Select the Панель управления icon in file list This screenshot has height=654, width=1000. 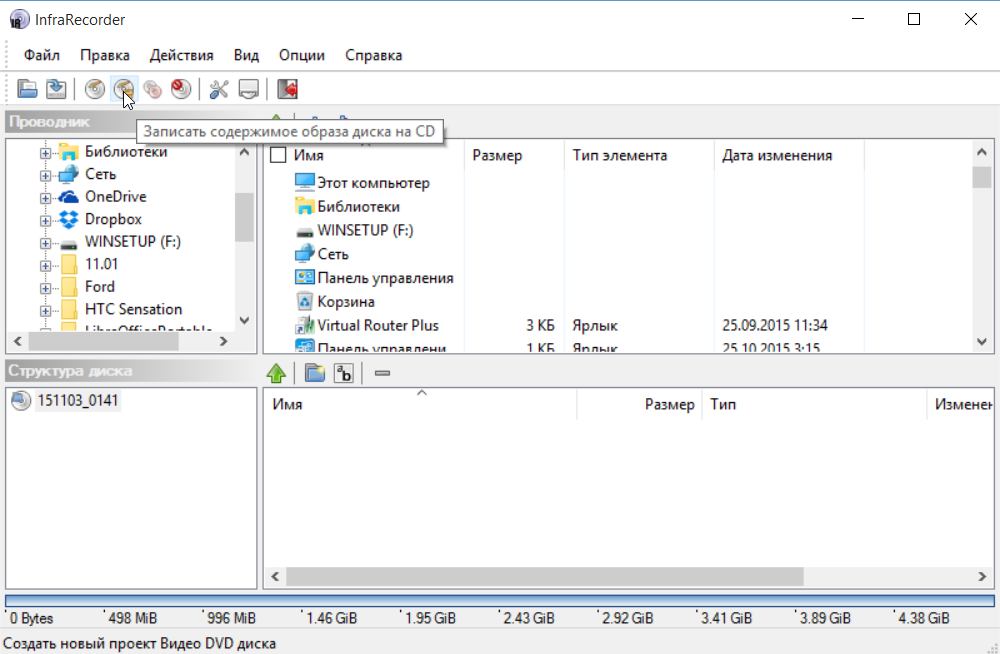click(x=305, y=278)
